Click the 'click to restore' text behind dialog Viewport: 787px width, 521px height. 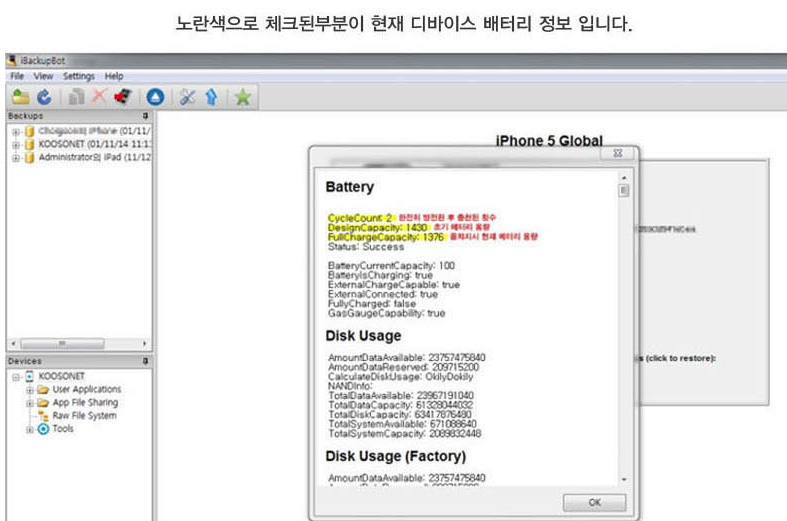pos(681,358)
